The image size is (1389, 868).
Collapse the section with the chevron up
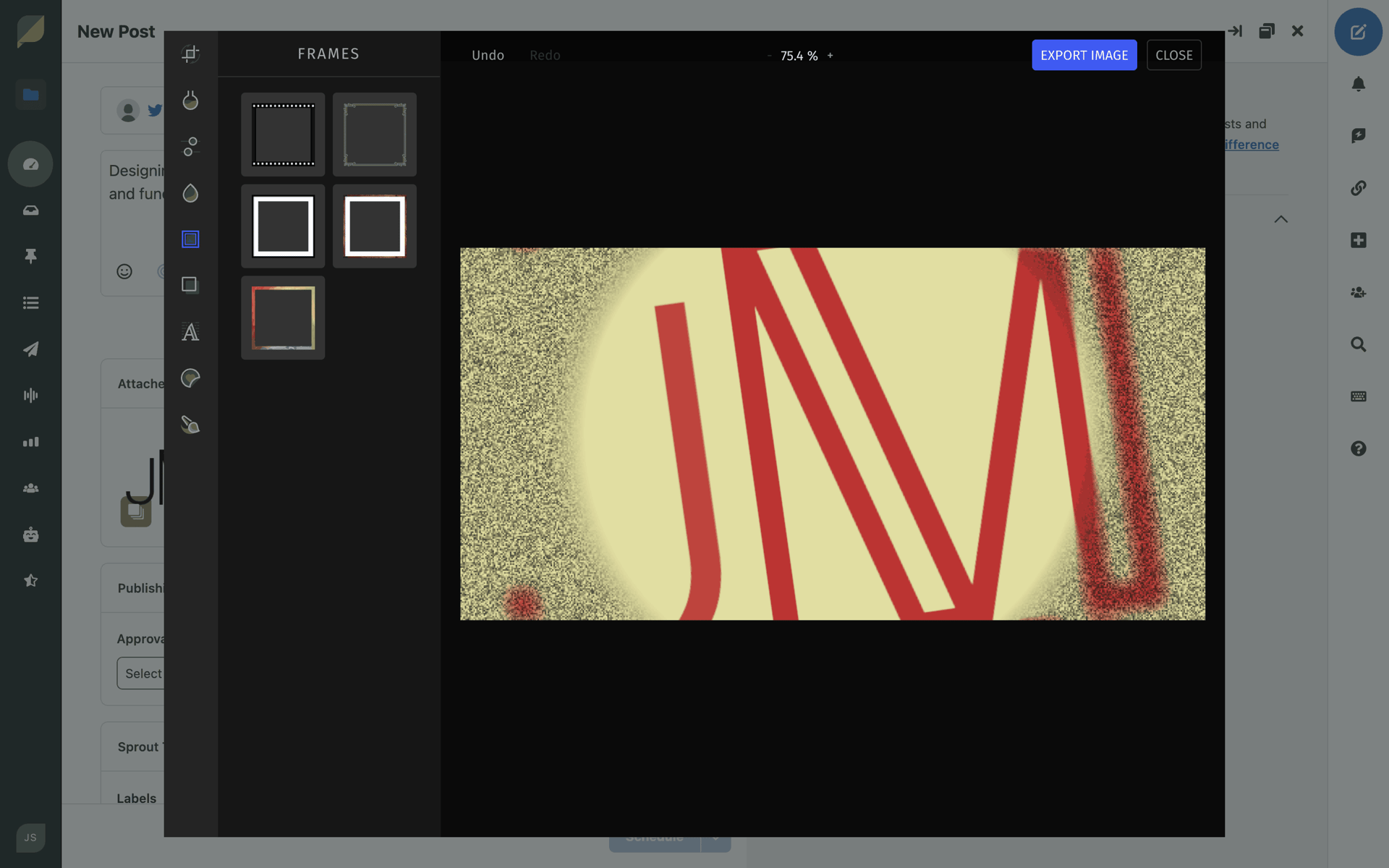pyautogui.click(x=1280, y=219)
